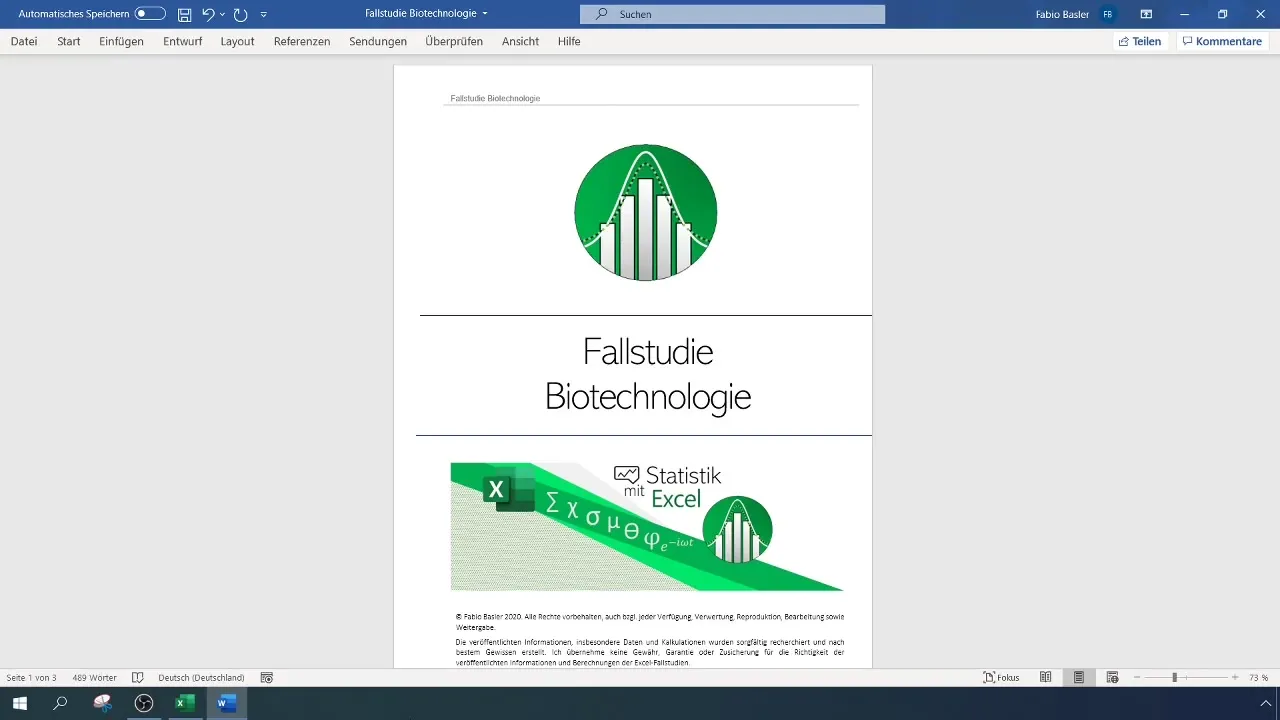
Task: Open the ribbon display options icon
Action: pos(1146,14)
